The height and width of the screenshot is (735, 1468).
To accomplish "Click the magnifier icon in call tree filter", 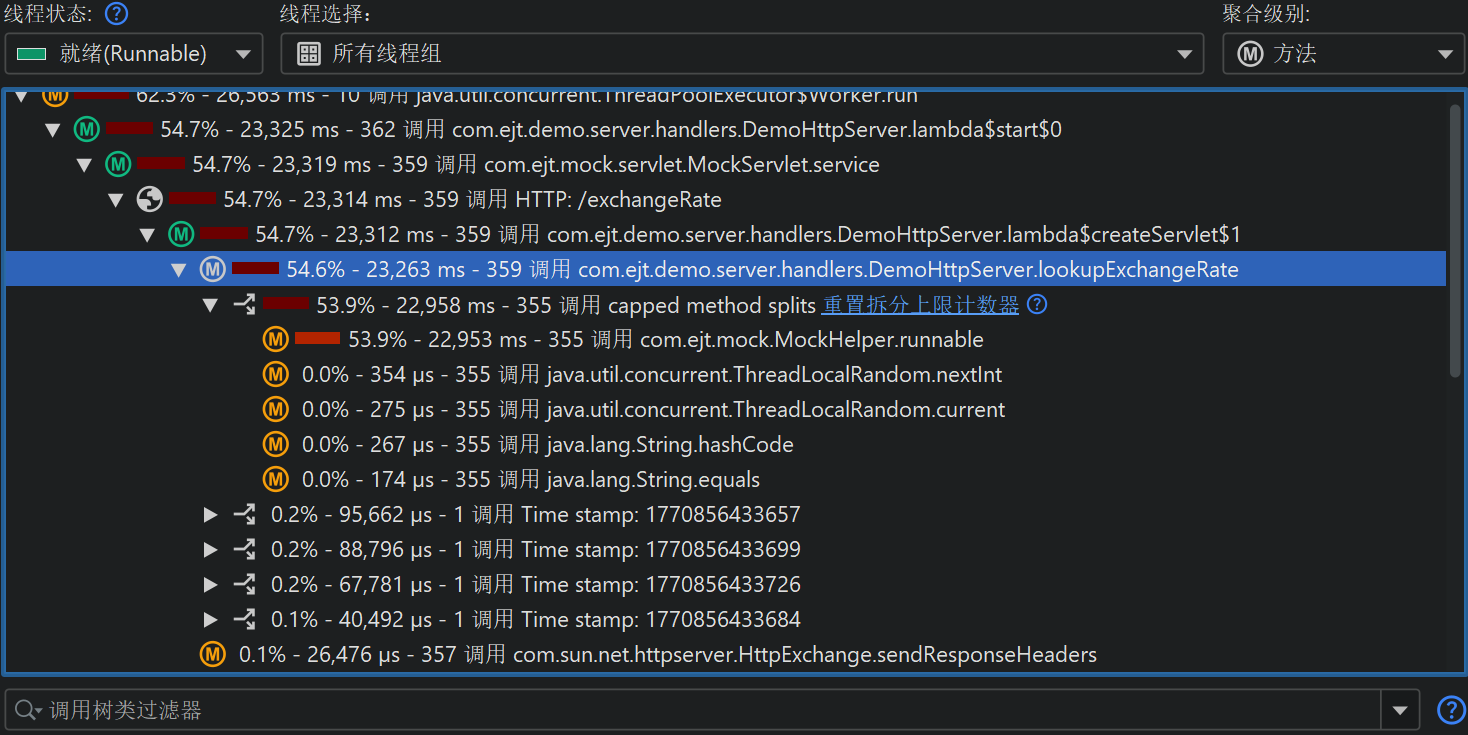I will pos(27,710).
